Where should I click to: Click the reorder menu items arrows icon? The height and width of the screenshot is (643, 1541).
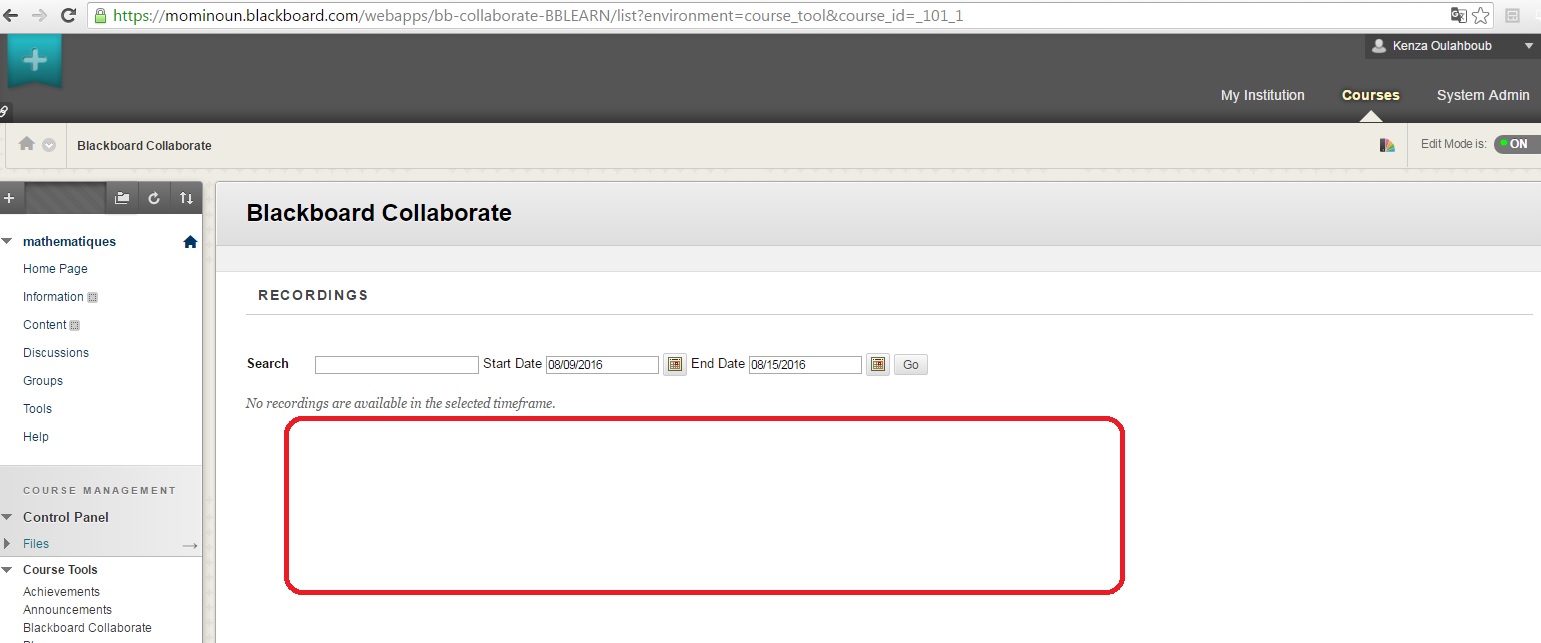pos(186,198)
